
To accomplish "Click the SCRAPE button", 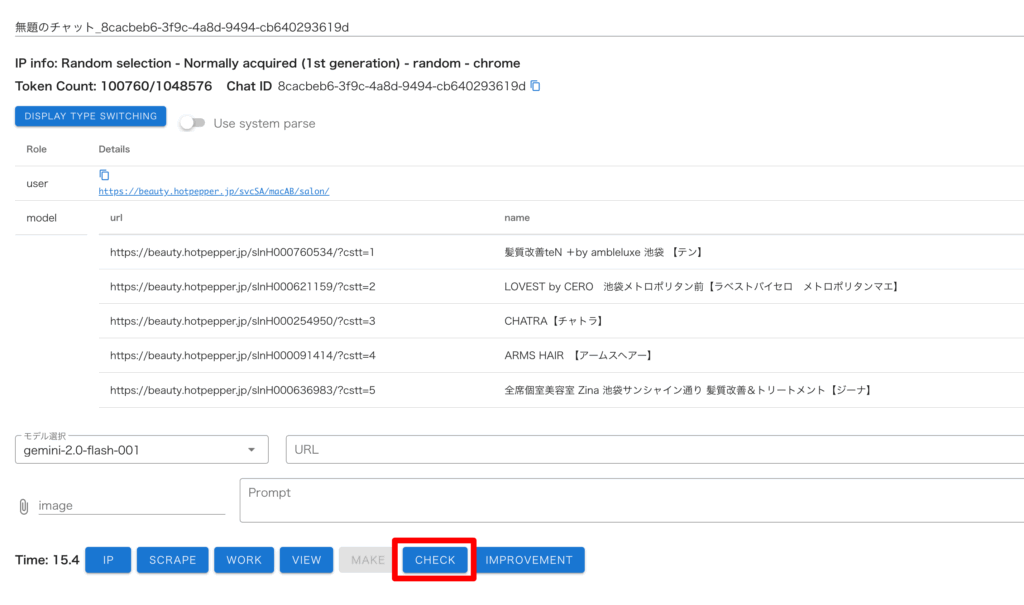I will point(173,560).
